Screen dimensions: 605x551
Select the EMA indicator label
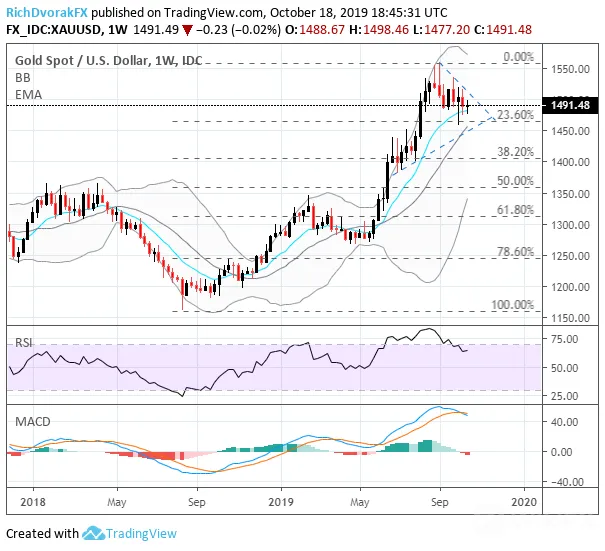(x=29, y=95)
